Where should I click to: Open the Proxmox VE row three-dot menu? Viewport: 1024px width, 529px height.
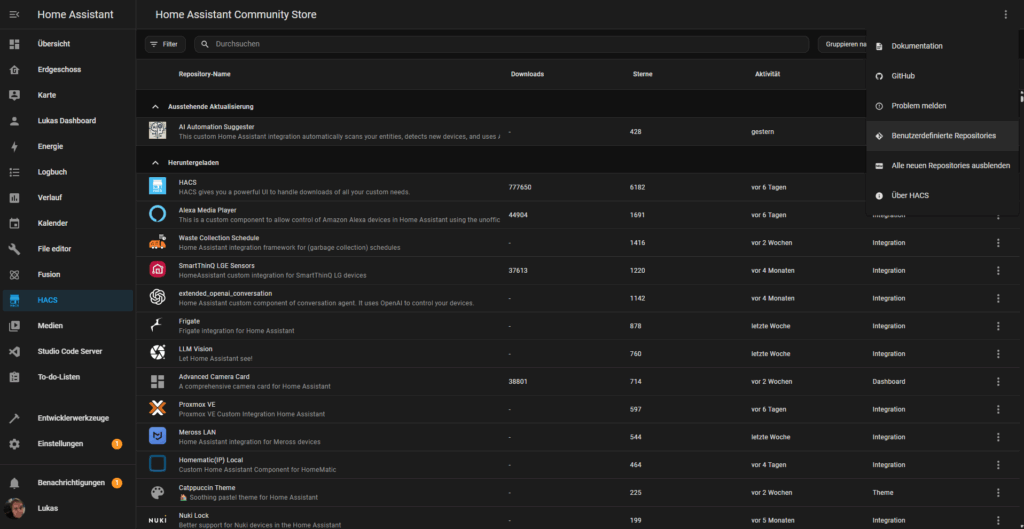click(998, 409)
